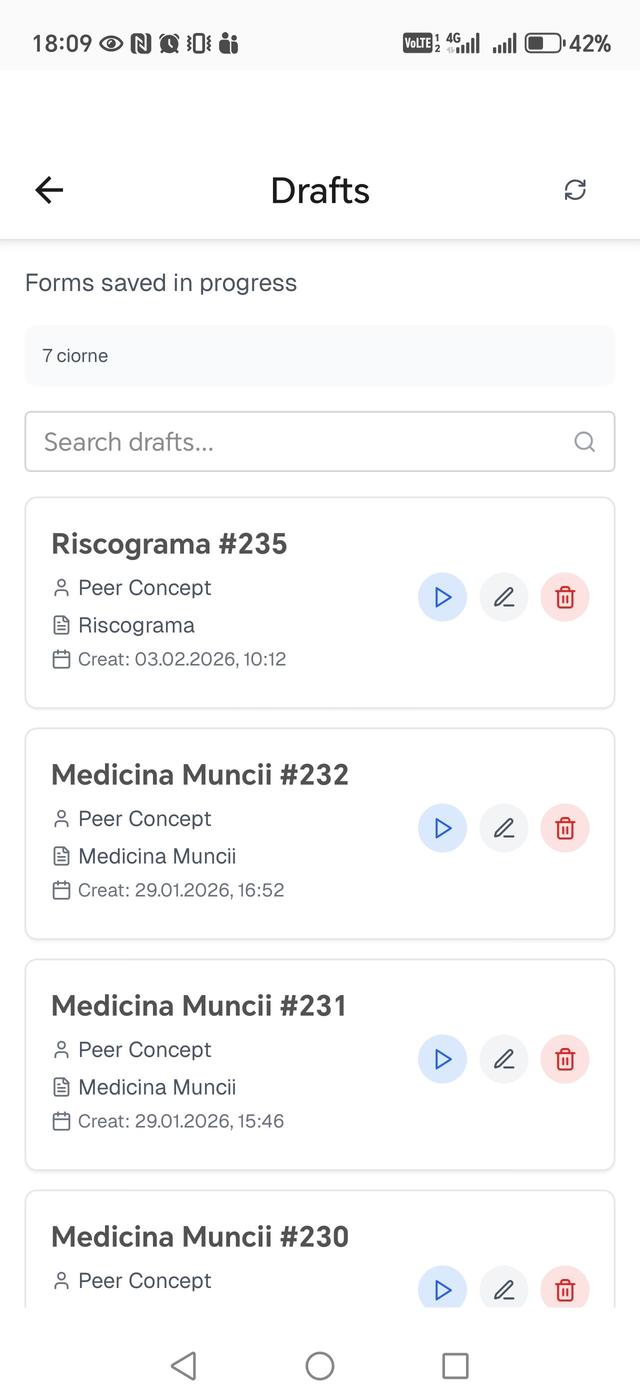Screen dimensions: 640x1400
Task: Trash the Medicina Muncii #230 draft
Action: click(565, 1290)
